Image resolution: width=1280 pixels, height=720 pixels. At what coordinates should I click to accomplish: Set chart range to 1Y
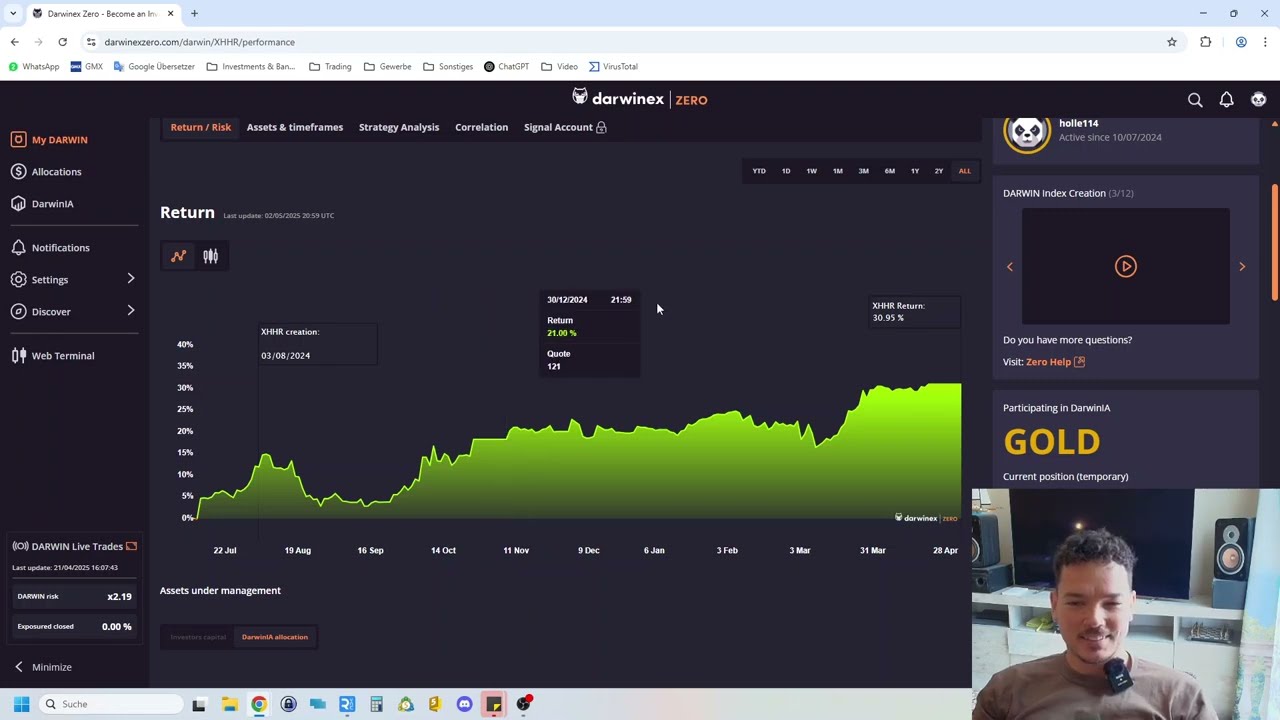click(x=915, y=171)
